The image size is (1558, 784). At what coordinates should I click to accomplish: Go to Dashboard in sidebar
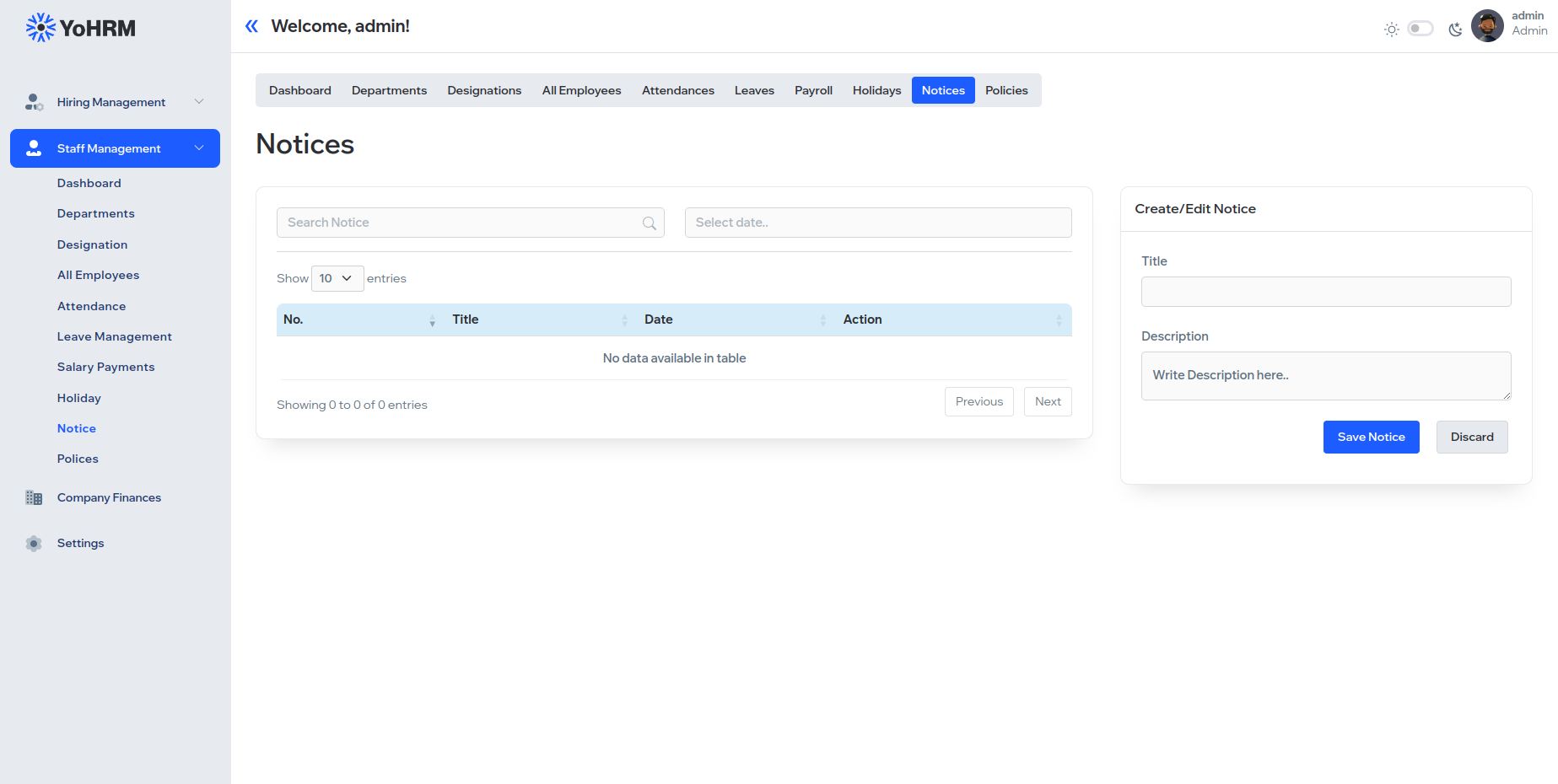click(x=89, y=183)
